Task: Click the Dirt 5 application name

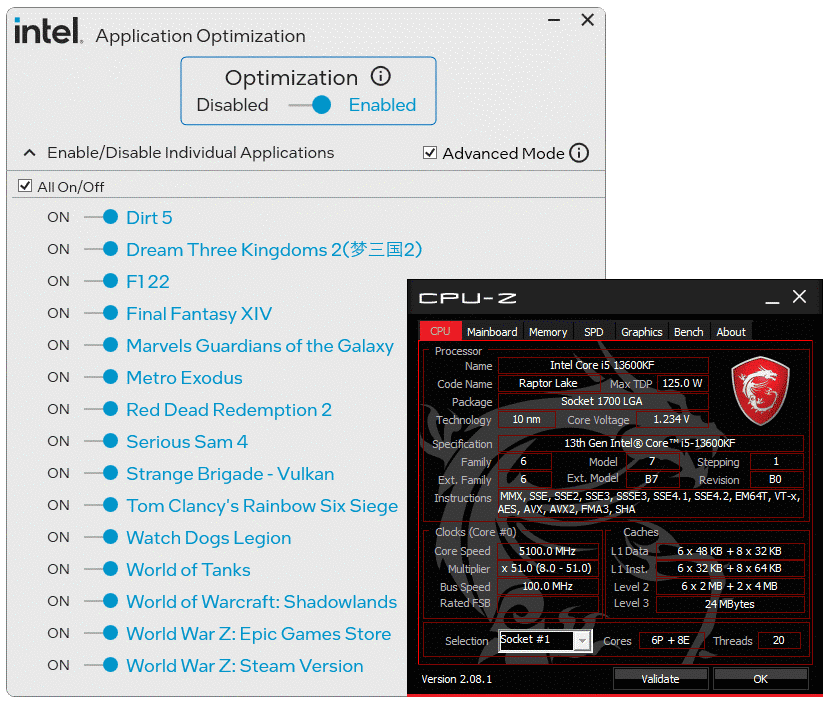Action: 149,218
